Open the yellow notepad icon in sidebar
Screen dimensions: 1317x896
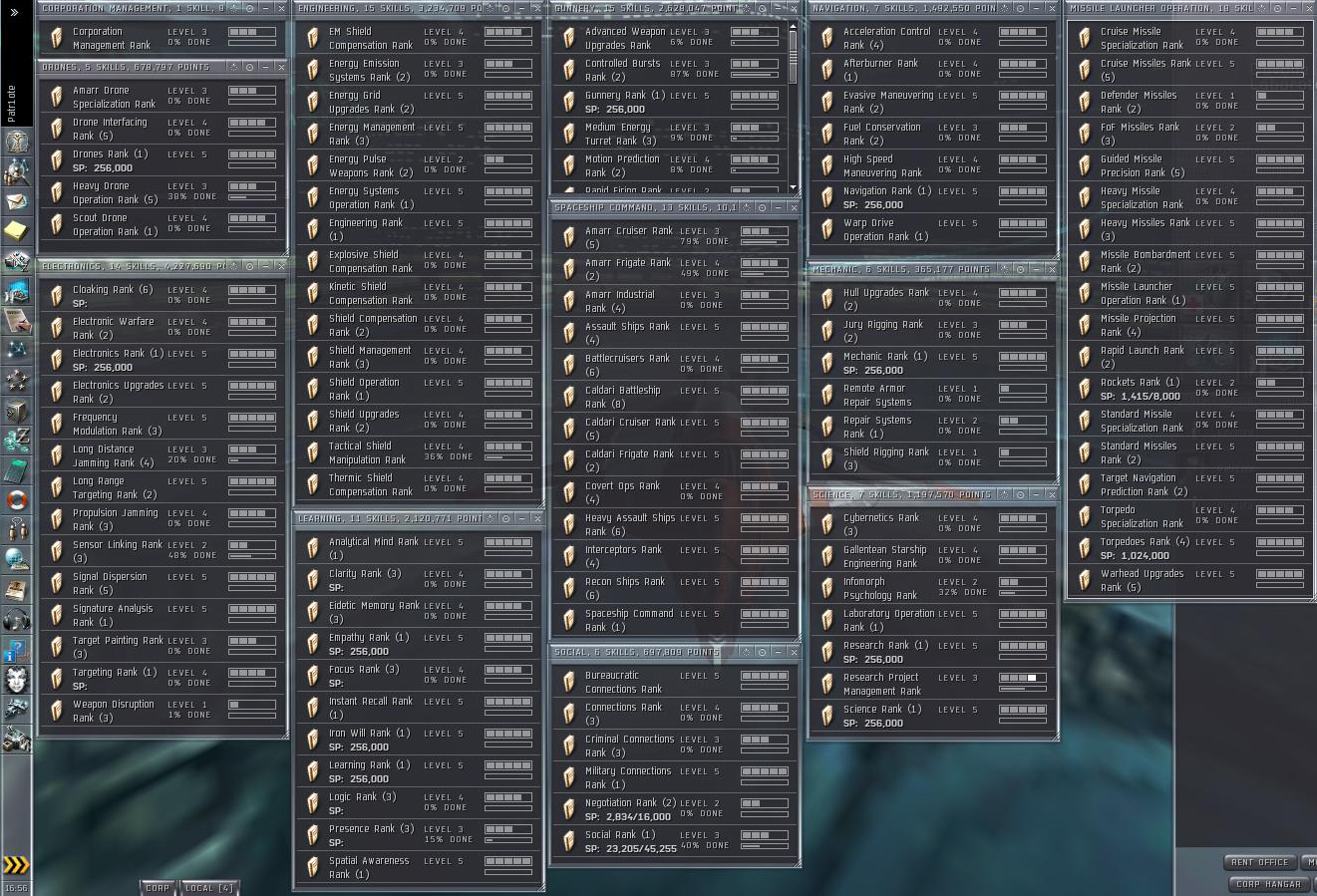pos(17,231)
